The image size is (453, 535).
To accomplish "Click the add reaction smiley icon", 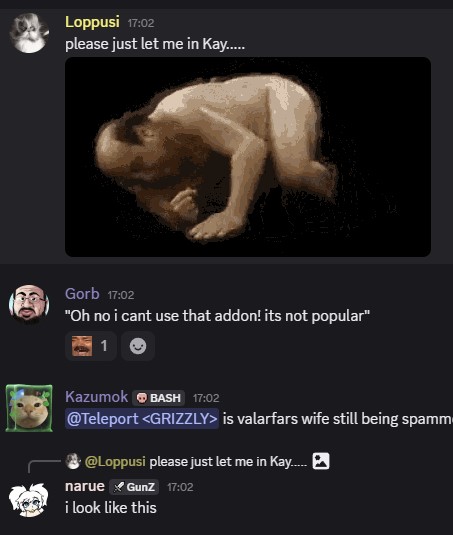I will coord(138,346).
